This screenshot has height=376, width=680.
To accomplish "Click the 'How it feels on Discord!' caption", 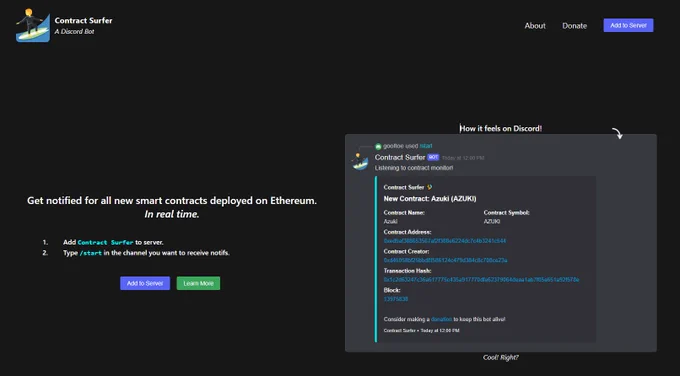I will [500, 128].
